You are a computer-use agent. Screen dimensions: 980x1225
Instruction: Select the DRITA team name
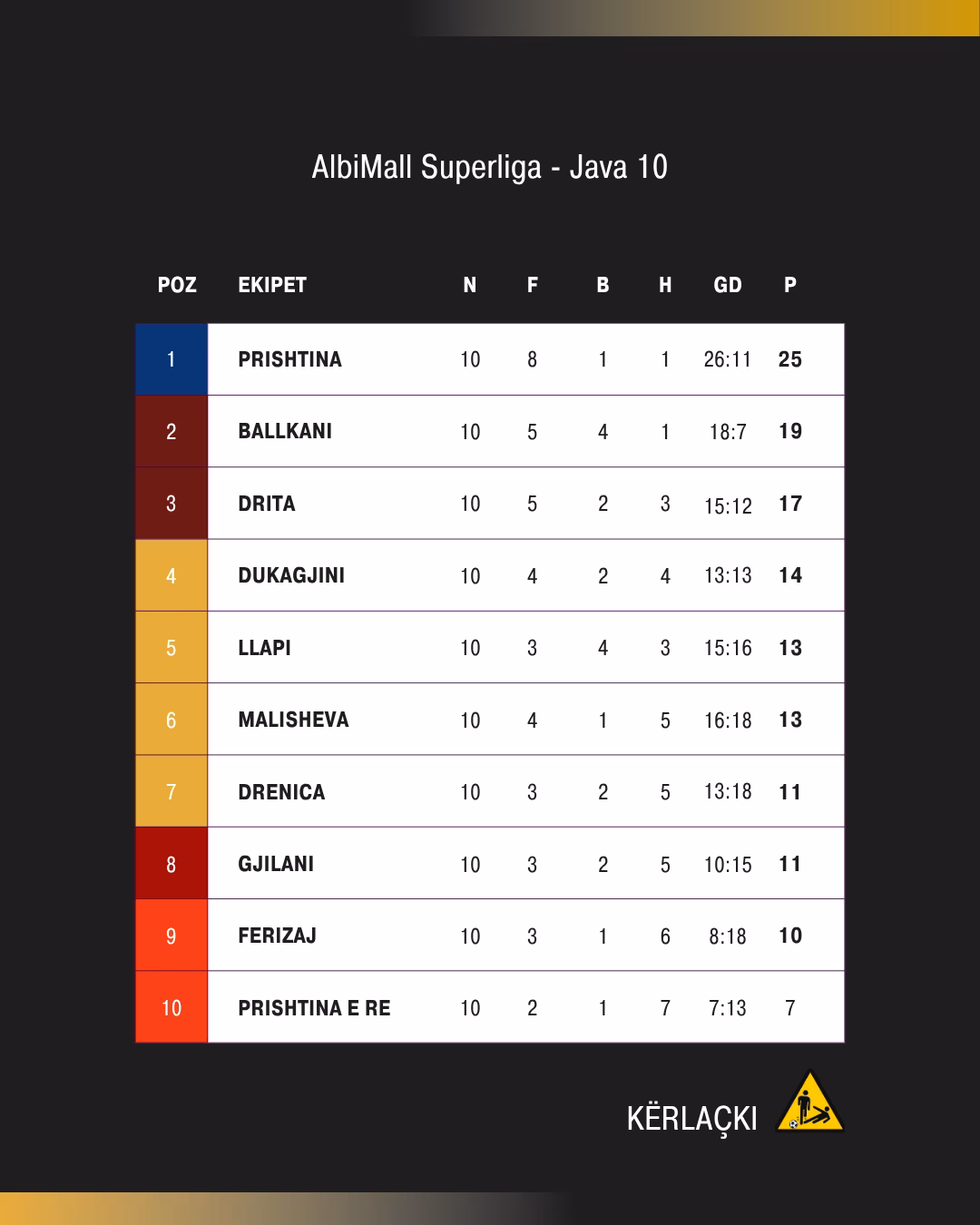click(x=267, y=504)
